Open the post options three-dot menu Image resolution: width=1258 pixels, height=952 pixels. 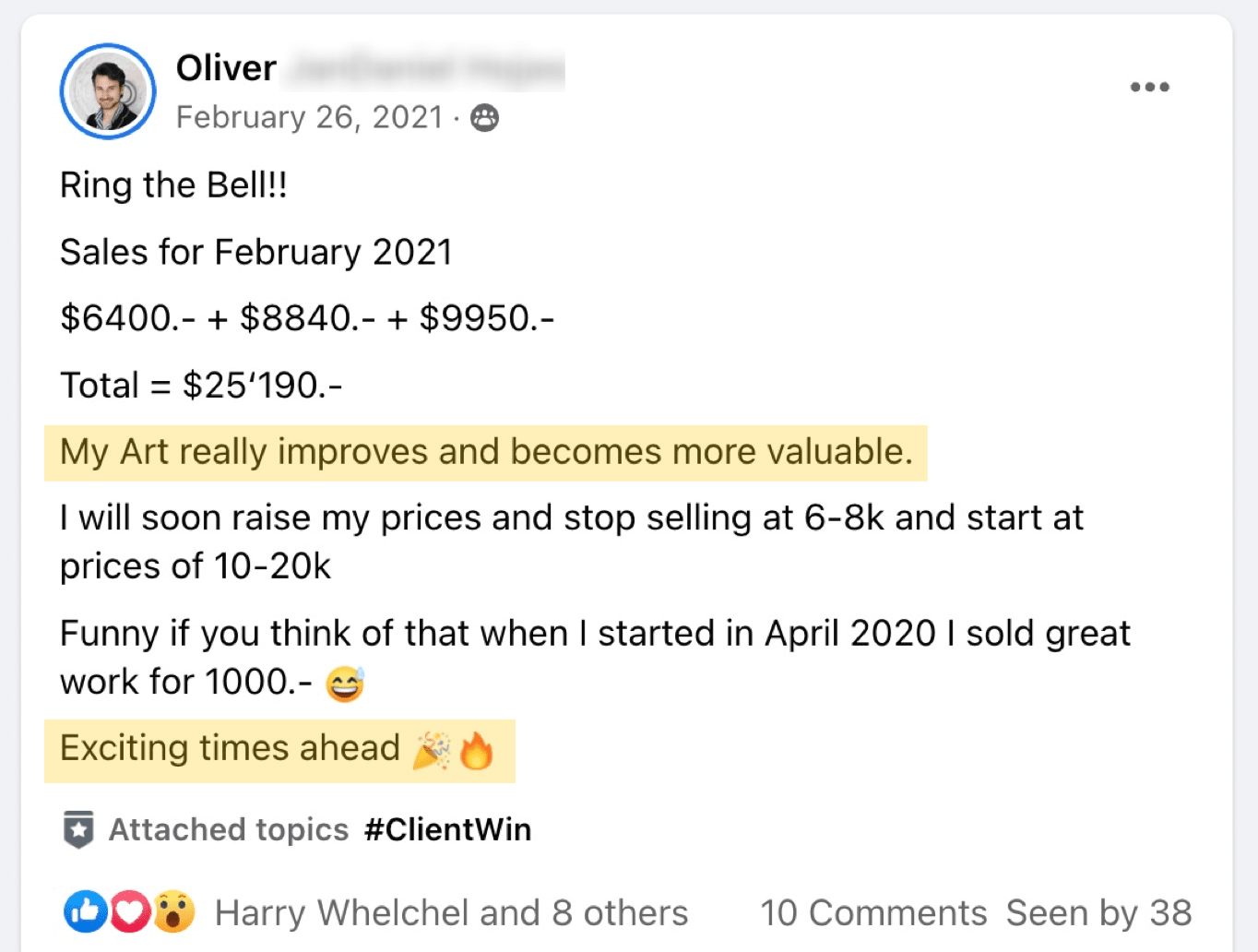tap(1149, 88)
